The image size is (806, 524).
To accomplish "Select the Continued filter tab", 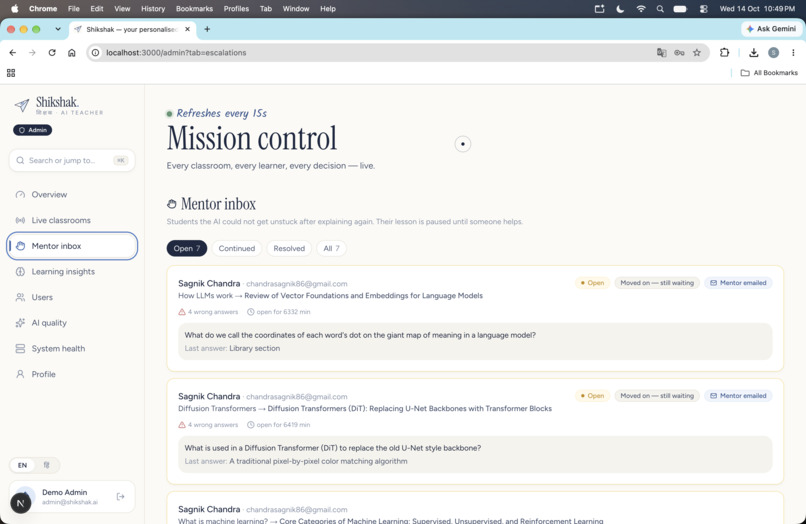I will 236,248.
